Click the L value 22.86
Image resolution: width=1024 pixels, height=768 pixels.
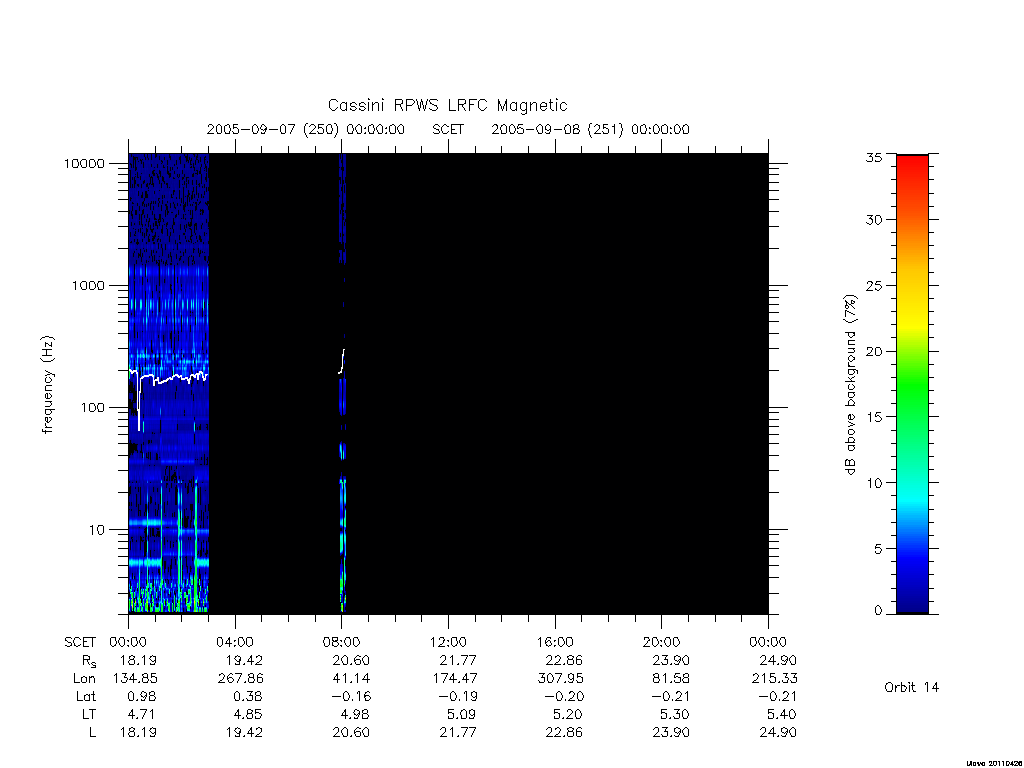(x=564, y=732)
